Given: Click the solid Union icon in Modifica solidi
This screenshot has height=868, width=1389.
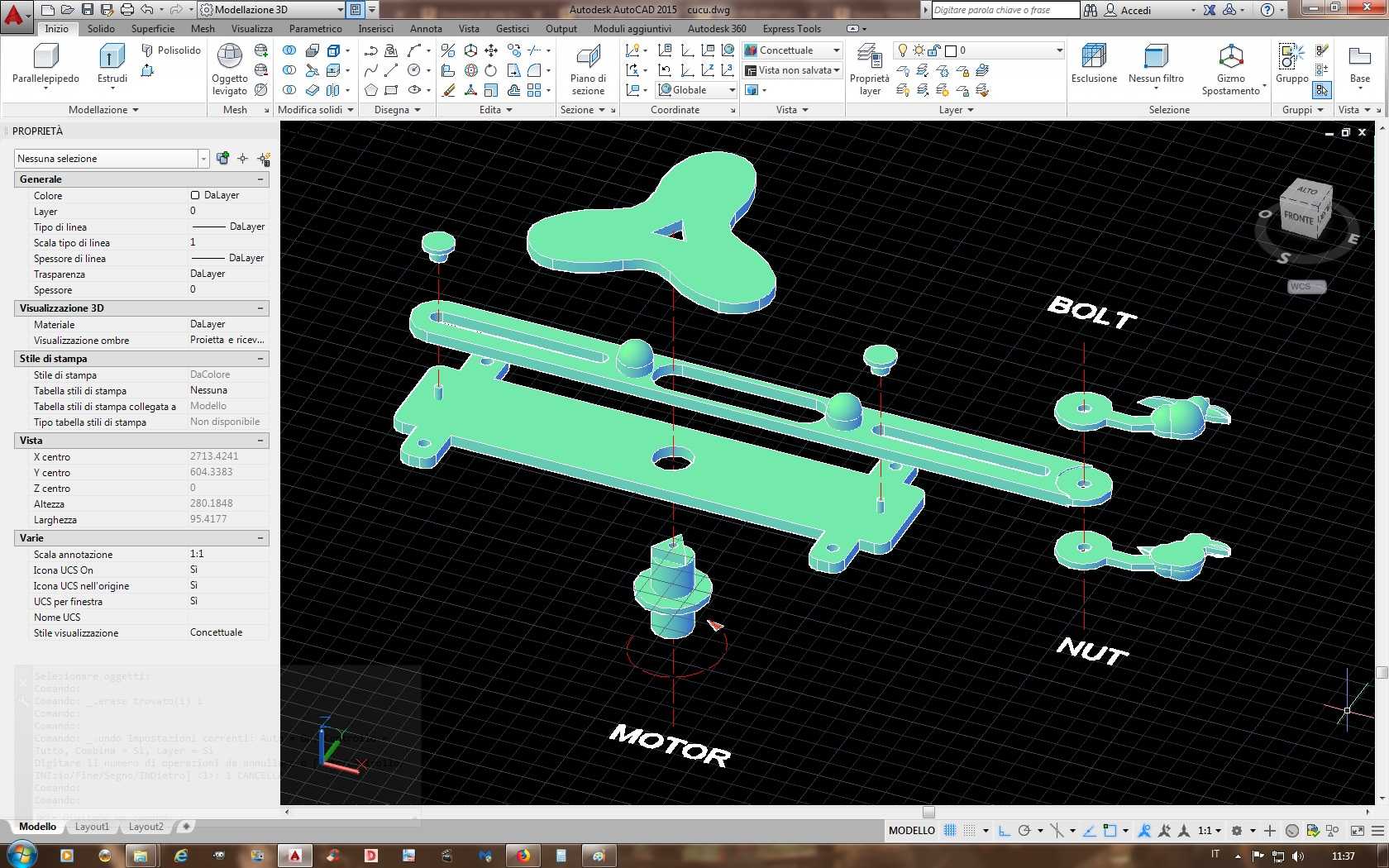Looking at the screenshot, I should tap(289, 50).
